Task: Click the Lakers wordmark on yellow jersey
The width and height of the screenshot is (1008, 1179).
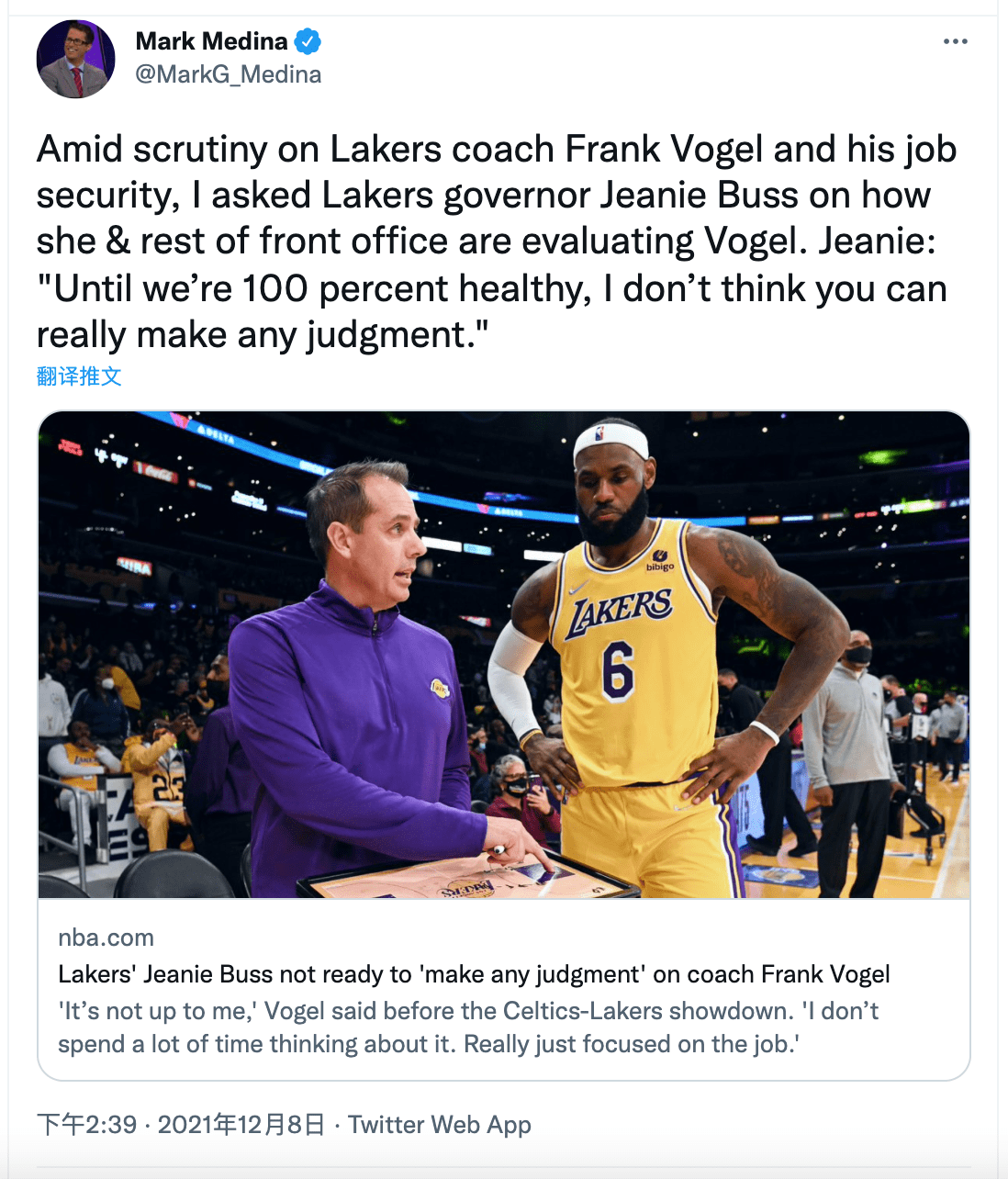Action: (x=620, y=611)
